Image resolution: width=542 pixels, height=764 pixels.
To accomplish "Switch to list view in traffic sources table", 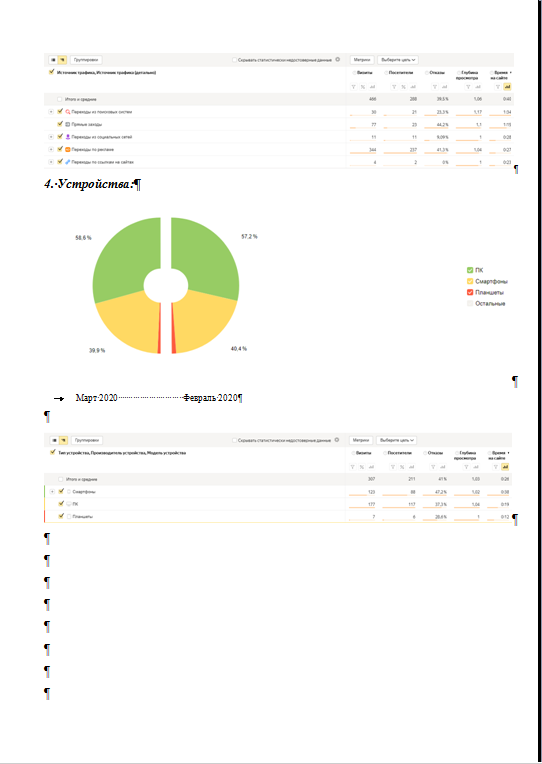I will [53, 60].
